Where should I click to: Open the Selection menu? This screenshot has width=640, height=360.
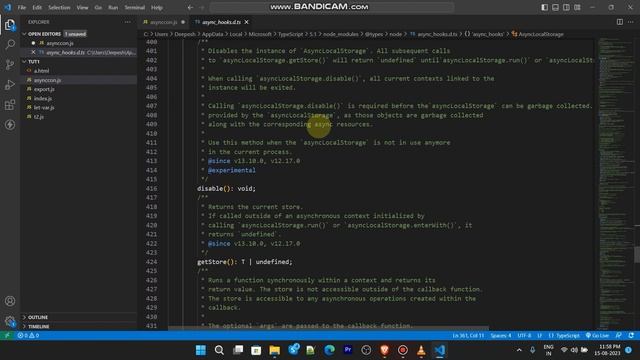59,7
